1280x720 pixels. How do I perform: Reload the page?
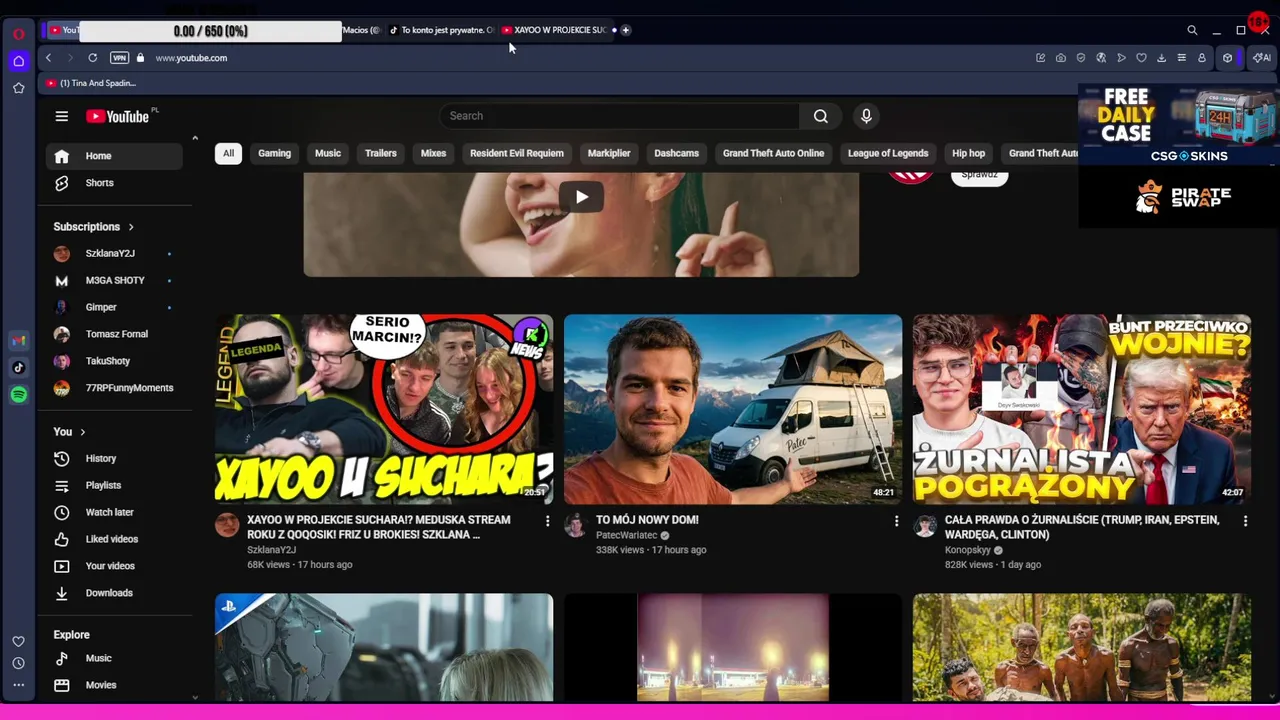(x=92, y=58)
